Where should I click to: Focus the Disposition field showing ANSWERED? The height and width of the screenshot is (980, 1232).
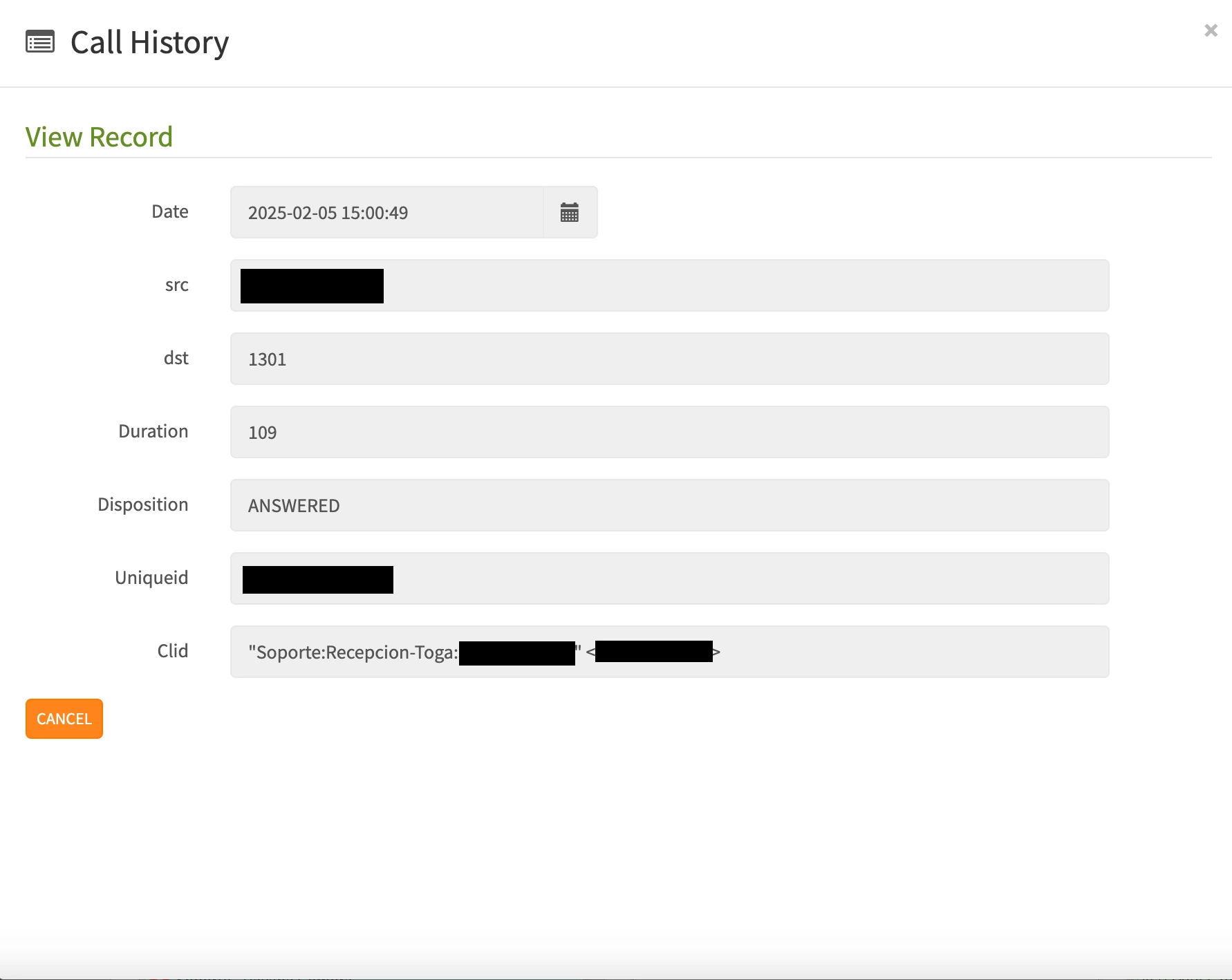(669, 505)
